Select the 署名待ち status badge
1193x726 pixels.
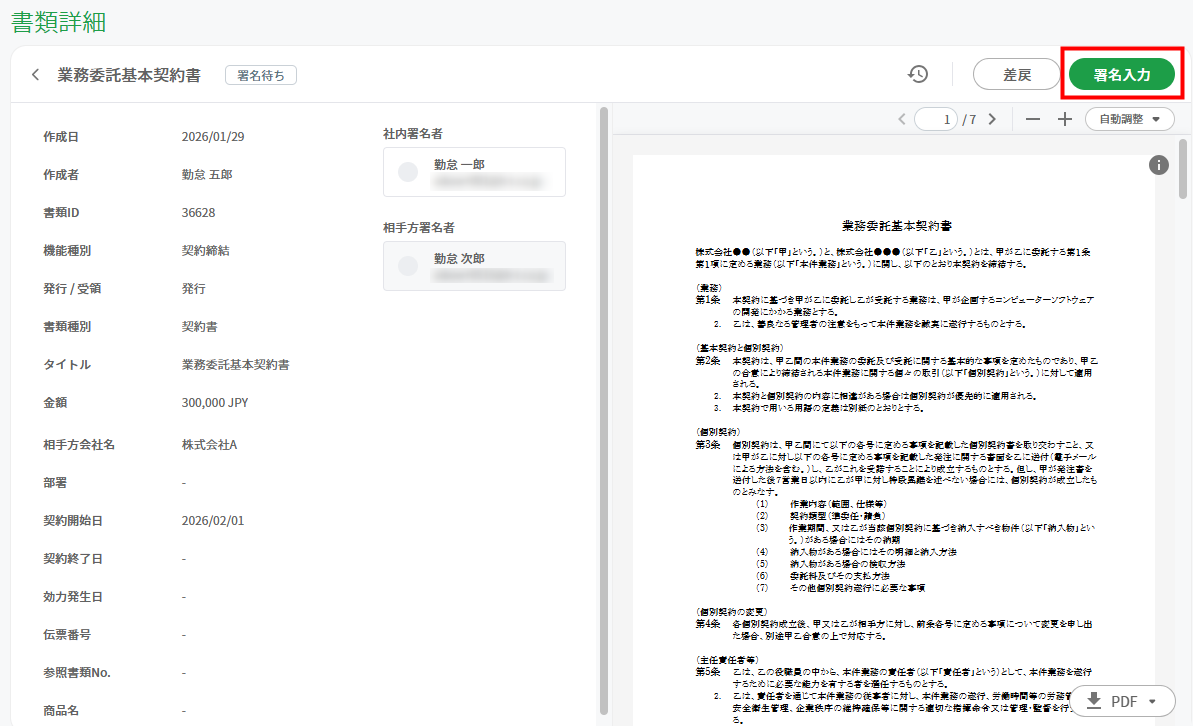pos(261,75)
